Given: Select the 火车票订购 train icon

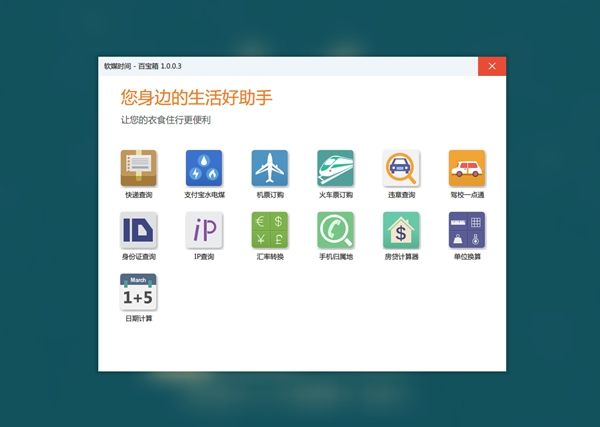Looking at the screenshot, I should click(x=336, y=168).
